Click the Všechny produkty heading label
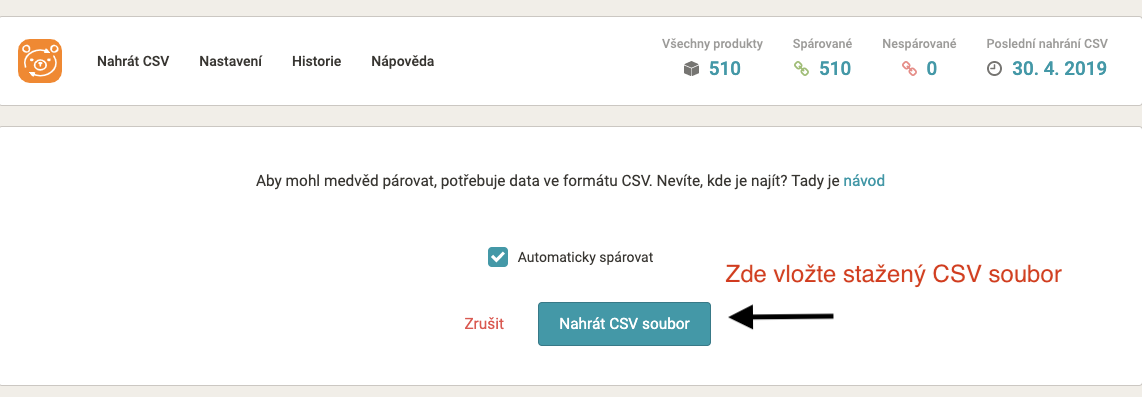The width and height of the screenshot is (1142, 397). (x=712, y=44)
